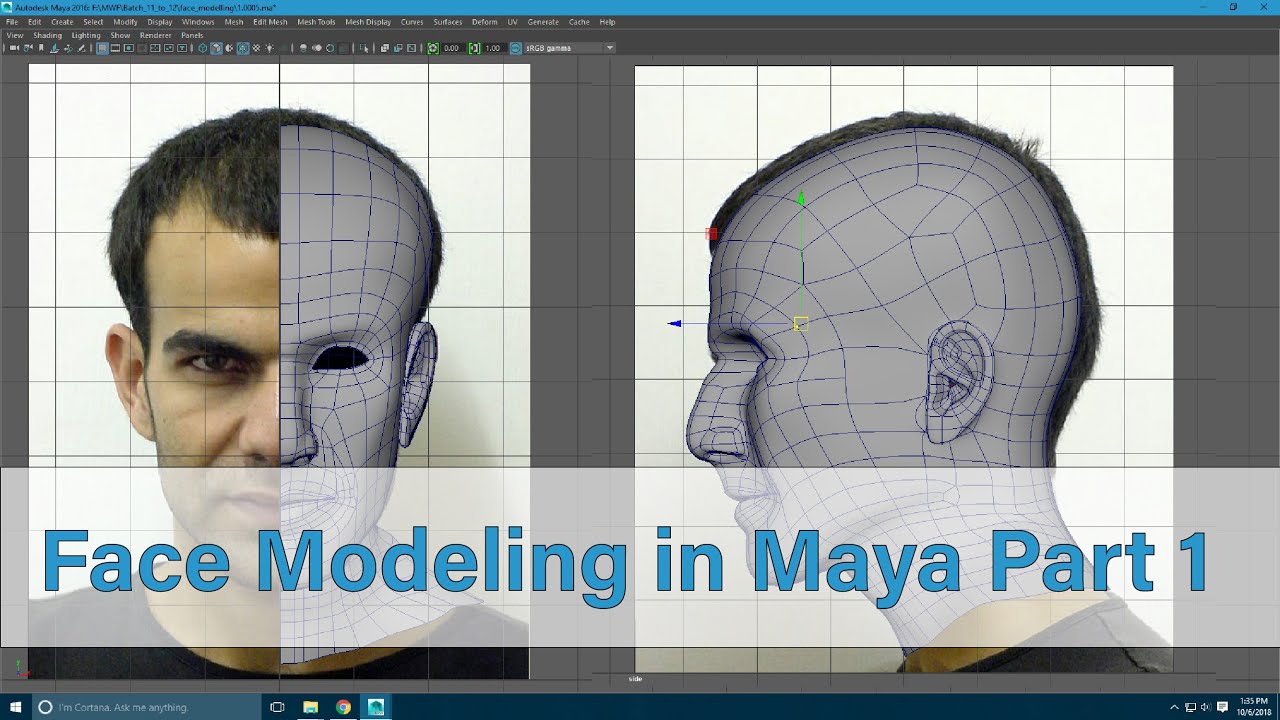Toggle the Field Chart icon
Viewport: 1280px width, 720px height.
pyautogui.click(x=155, y=48)
